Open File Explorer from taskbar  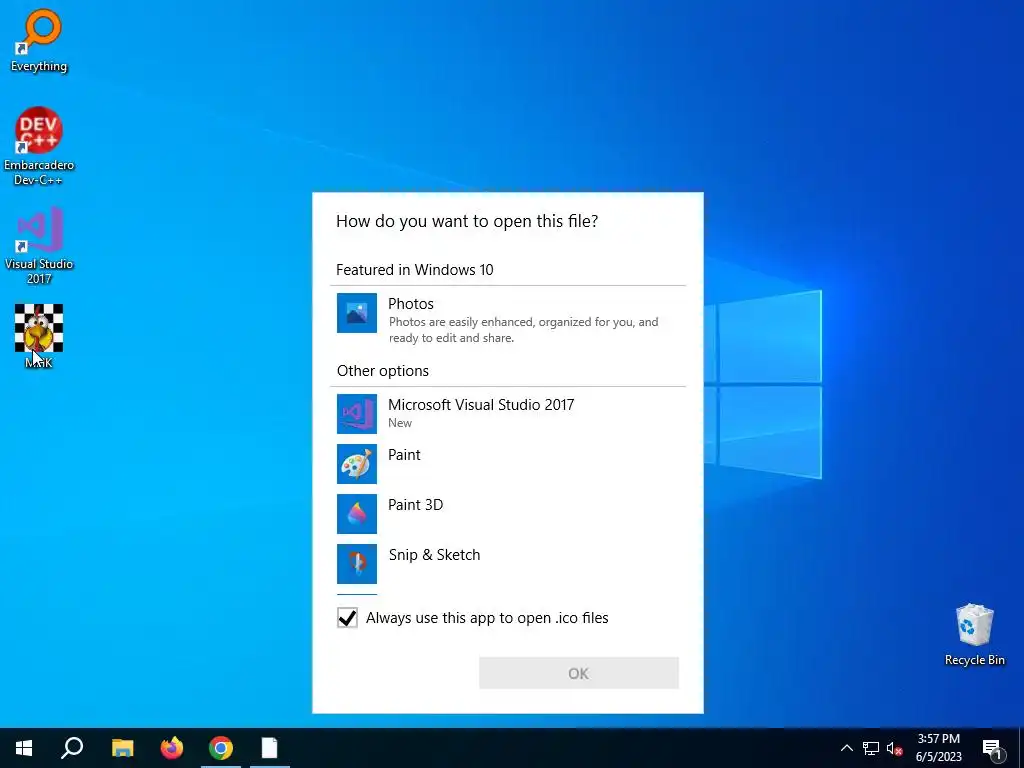tap(123, 748)
